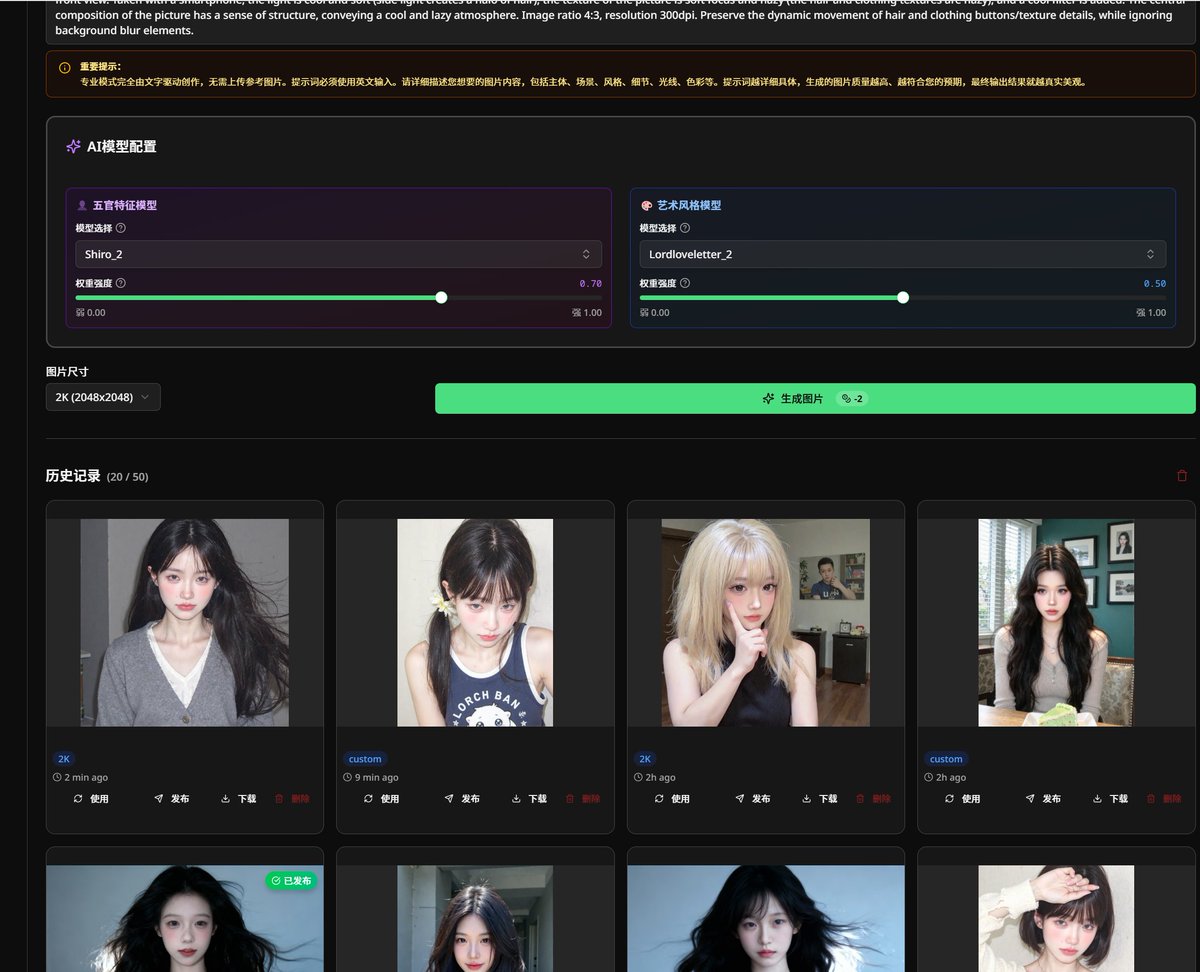Click the 历史记录 heading

click(x=73, y=476)
